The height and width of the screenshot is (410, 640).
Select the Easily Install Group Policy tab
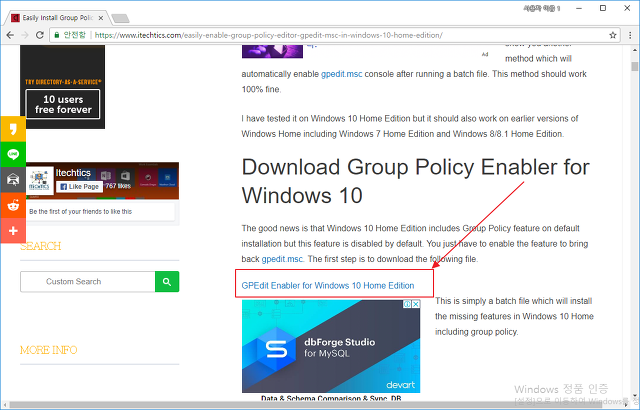coord(57,18)
